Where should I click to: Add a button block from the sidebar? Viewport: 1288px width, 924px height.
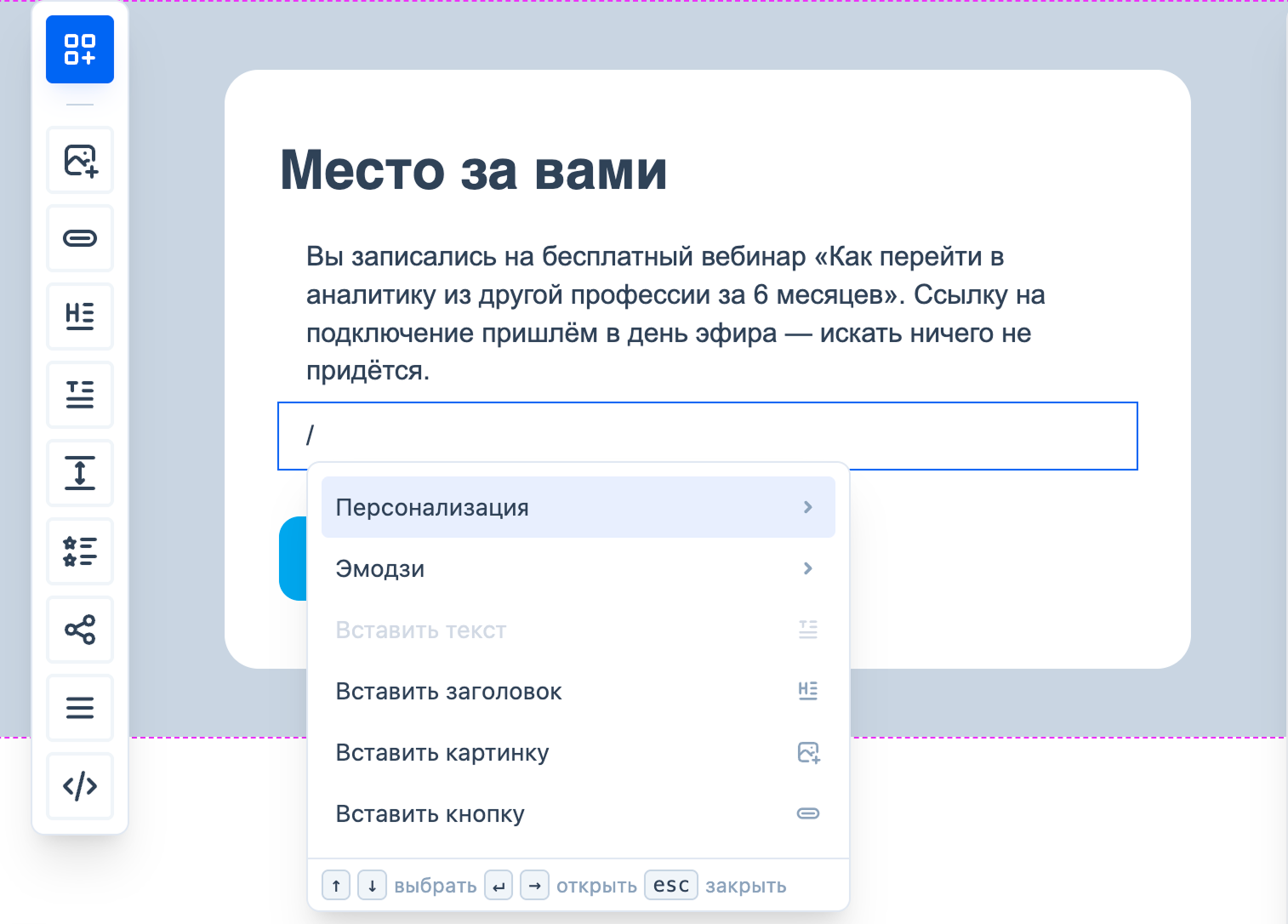(x=80, y=238)
